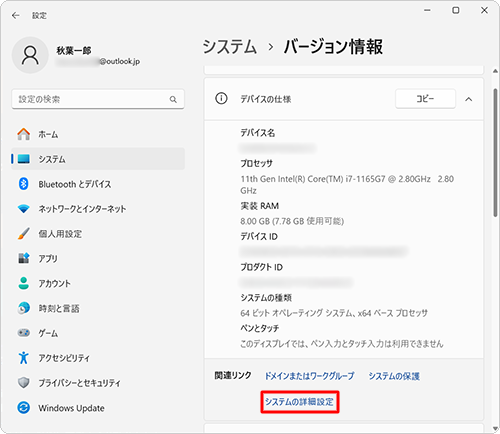Screen dimensions: 500x434
Task: Click the back arrow icon
Action: (x=16, y=16)
